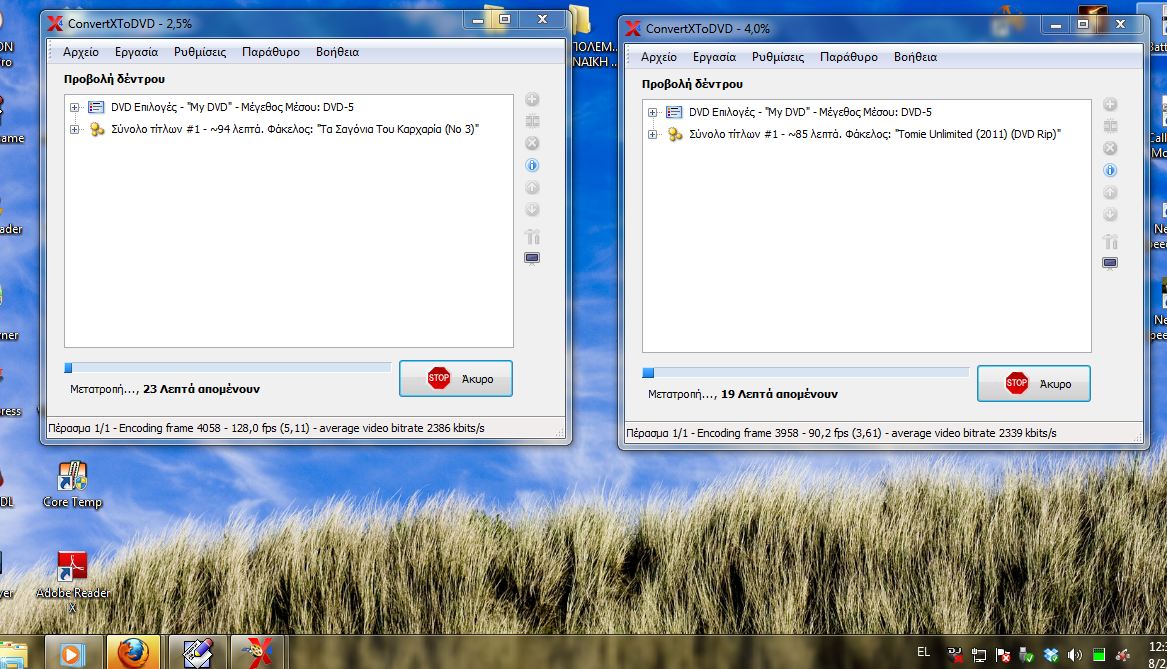This screenshot has width=1167, height=669.
Task: Click the media player taskbar icon
Action: (71, 653)
